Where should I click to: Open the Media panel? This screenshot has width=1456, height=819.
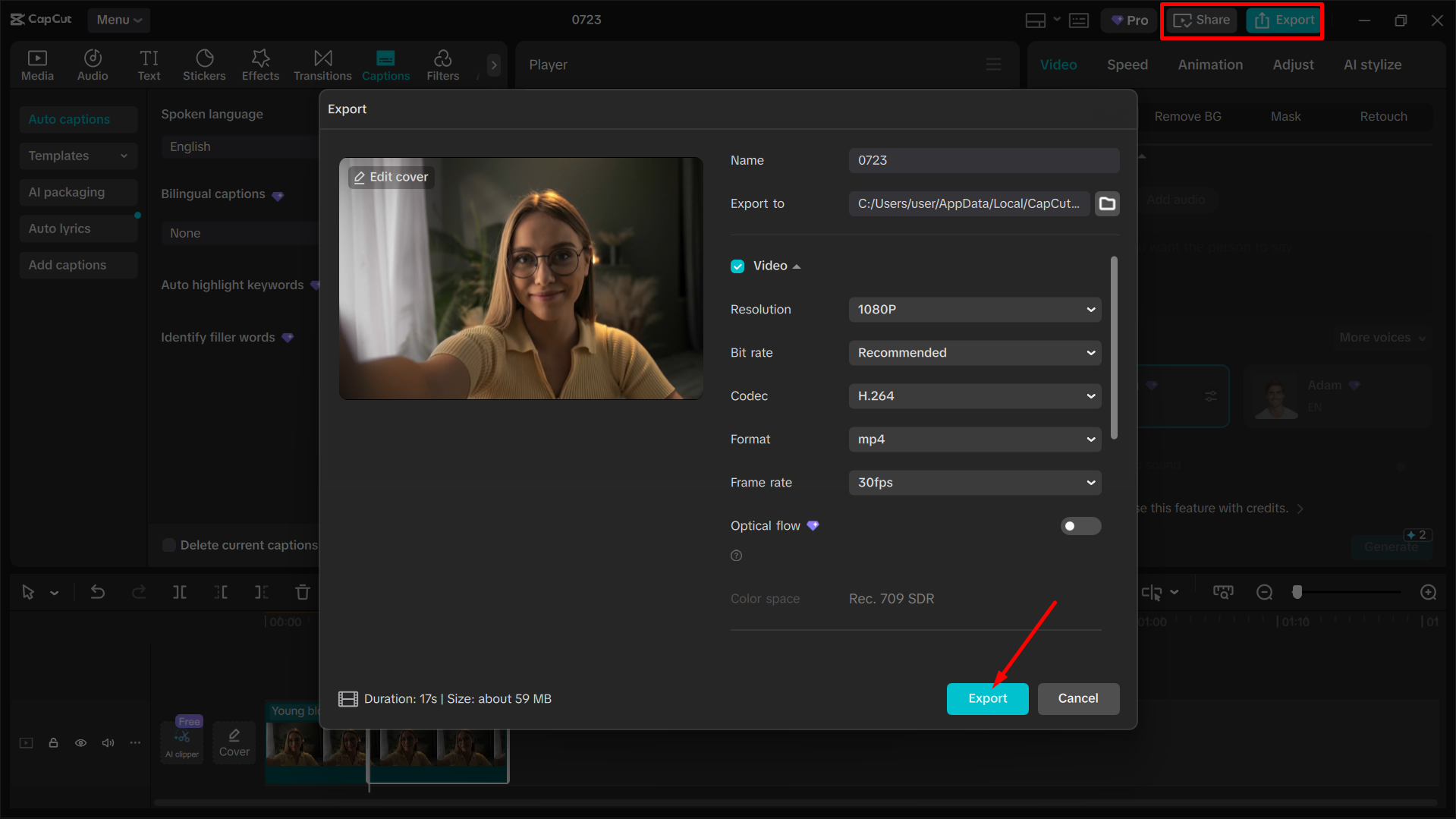coord(37,65)
